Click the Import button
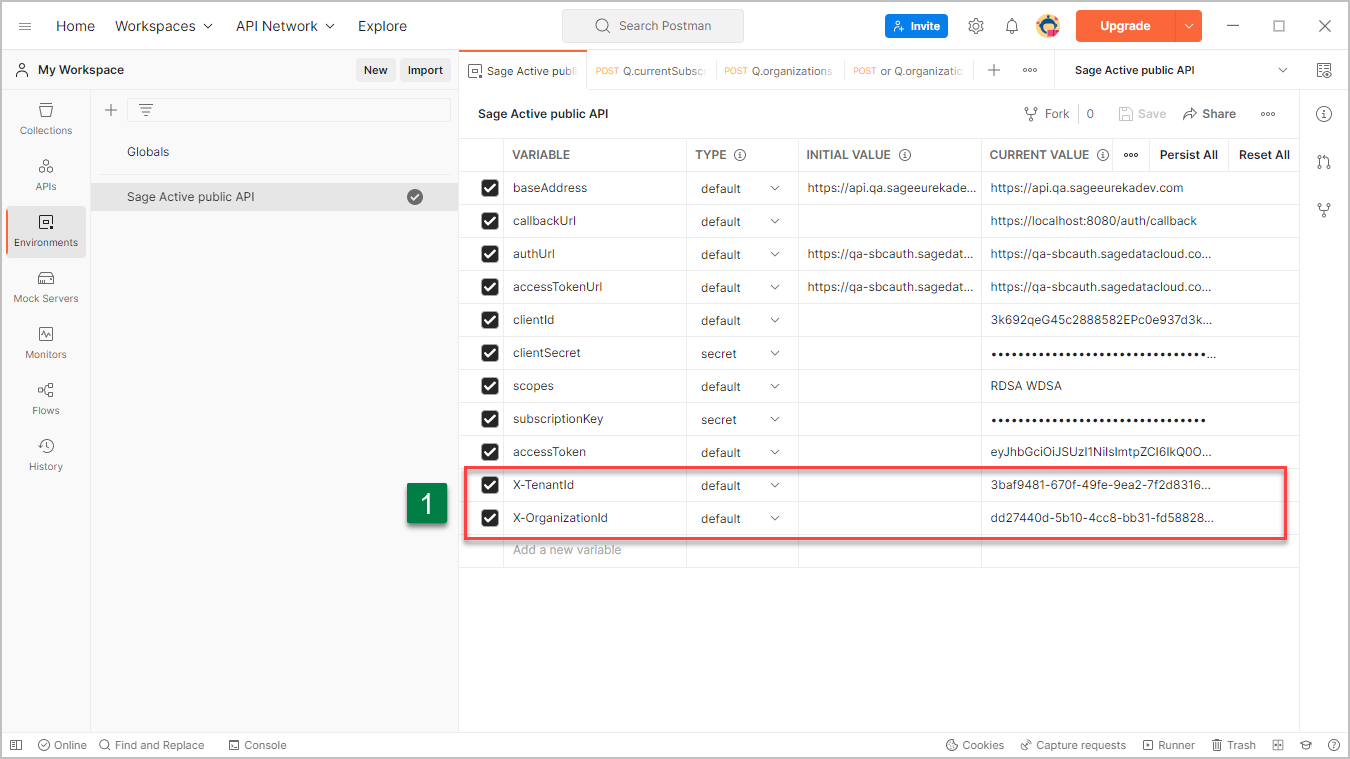This screenshot has width=1350, height=759. coord(425,70)
